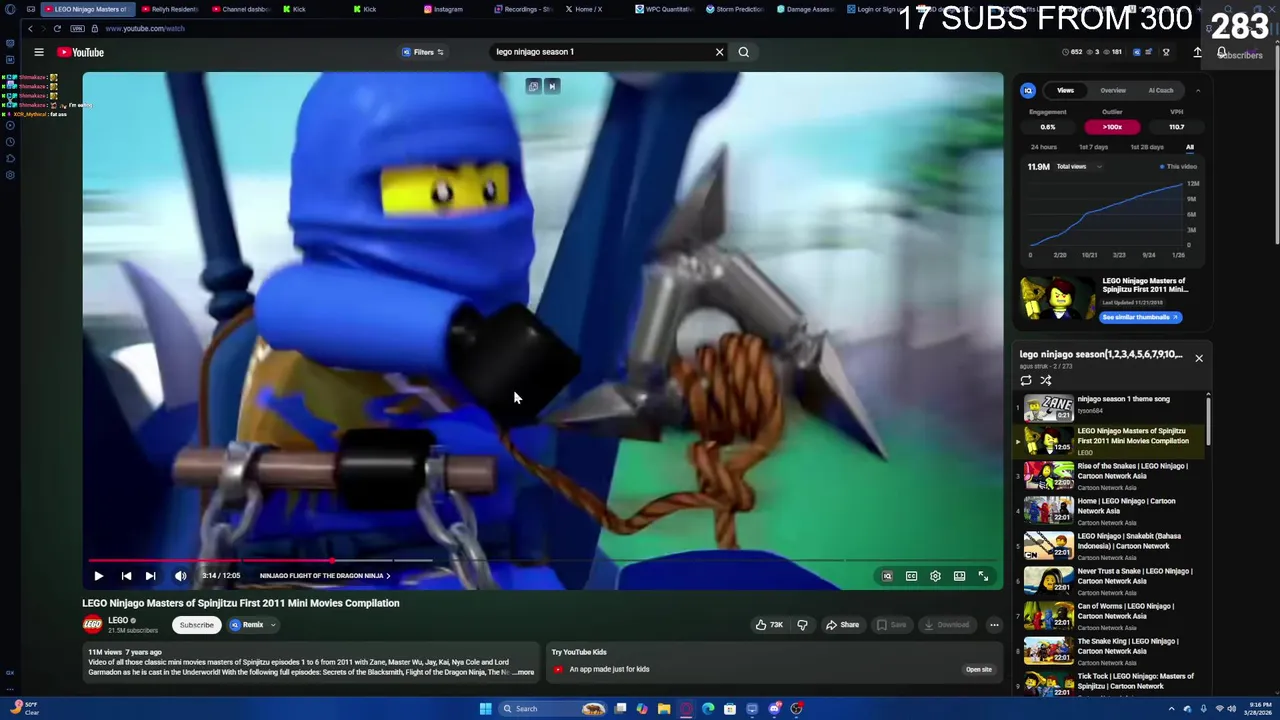Close the lego ninjago playlist panel

(1199, 358)
